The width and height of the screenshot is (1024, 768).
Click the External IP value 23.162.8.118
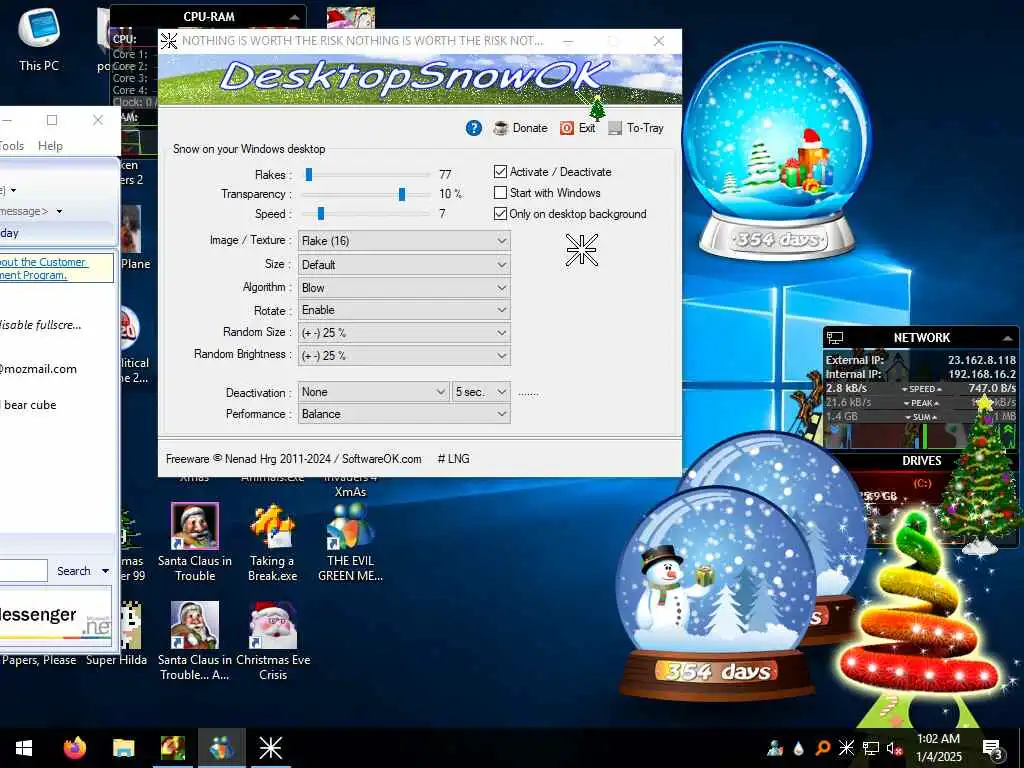click(982, 360)
